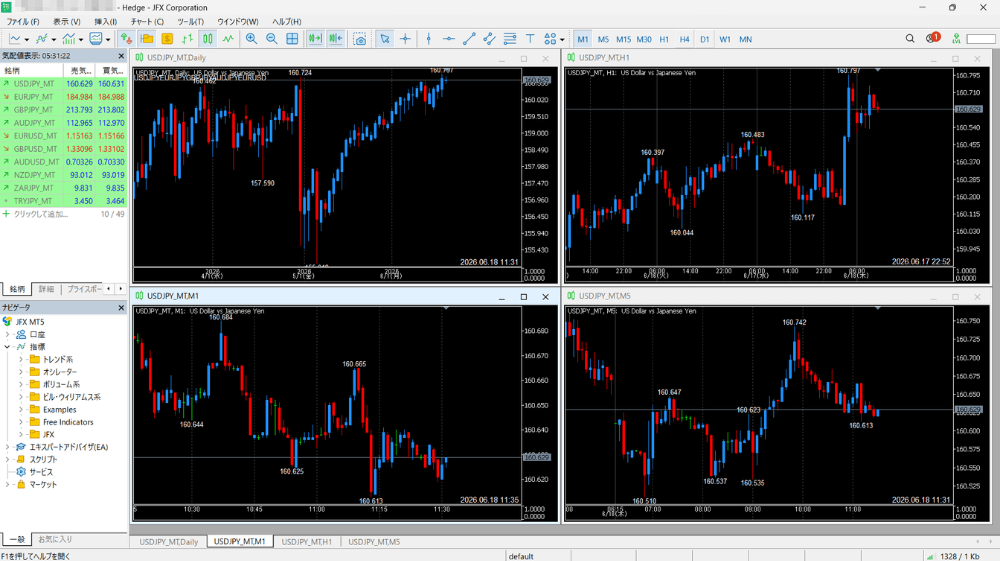Screen dimensions: 1000x561
Task: Close the ナビゲータ panel
Action: pos(121,307)
